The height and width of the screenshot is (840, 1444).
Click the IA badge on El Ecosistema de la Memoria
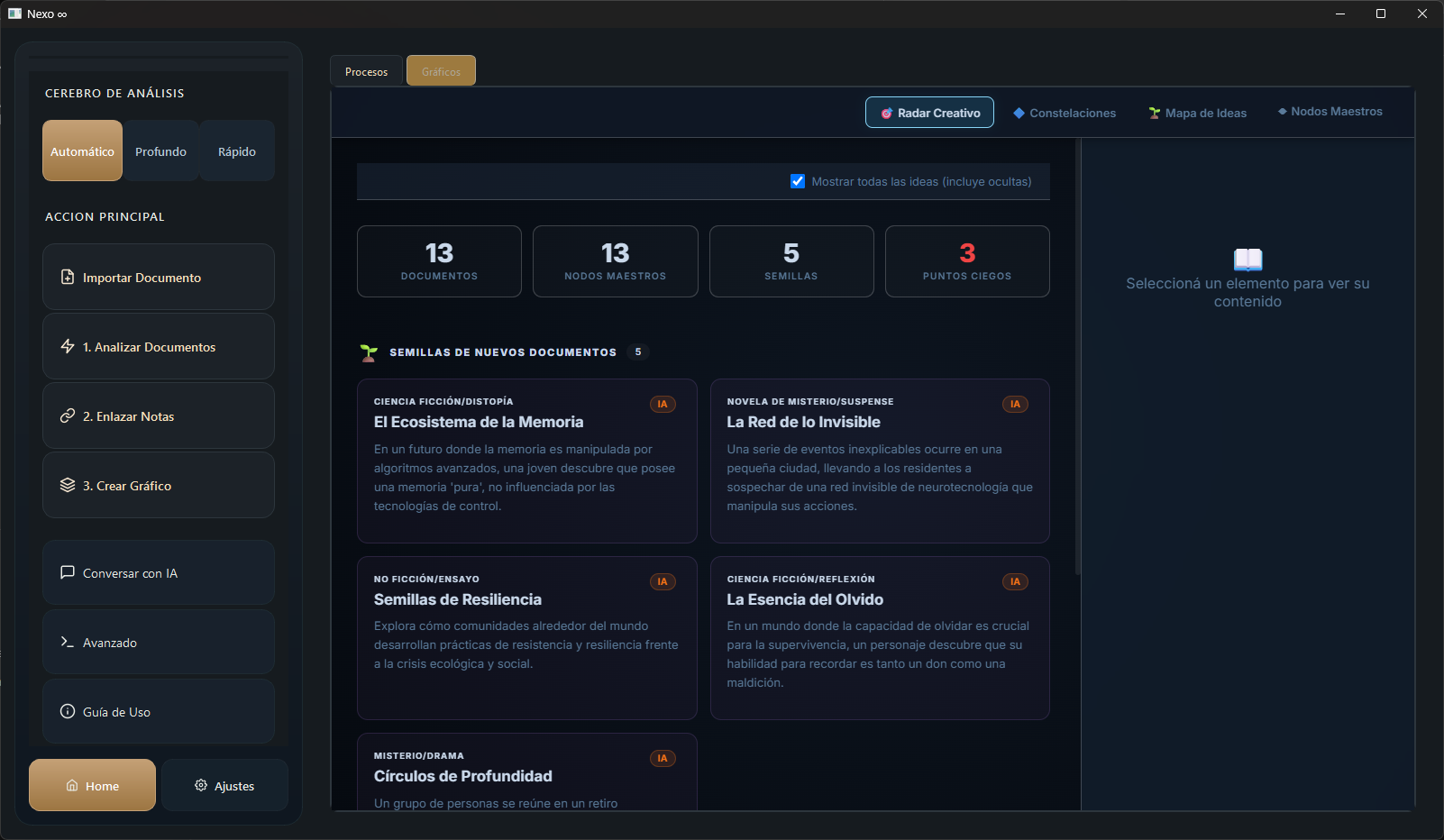pyautogui.click(x=663, y=404)
